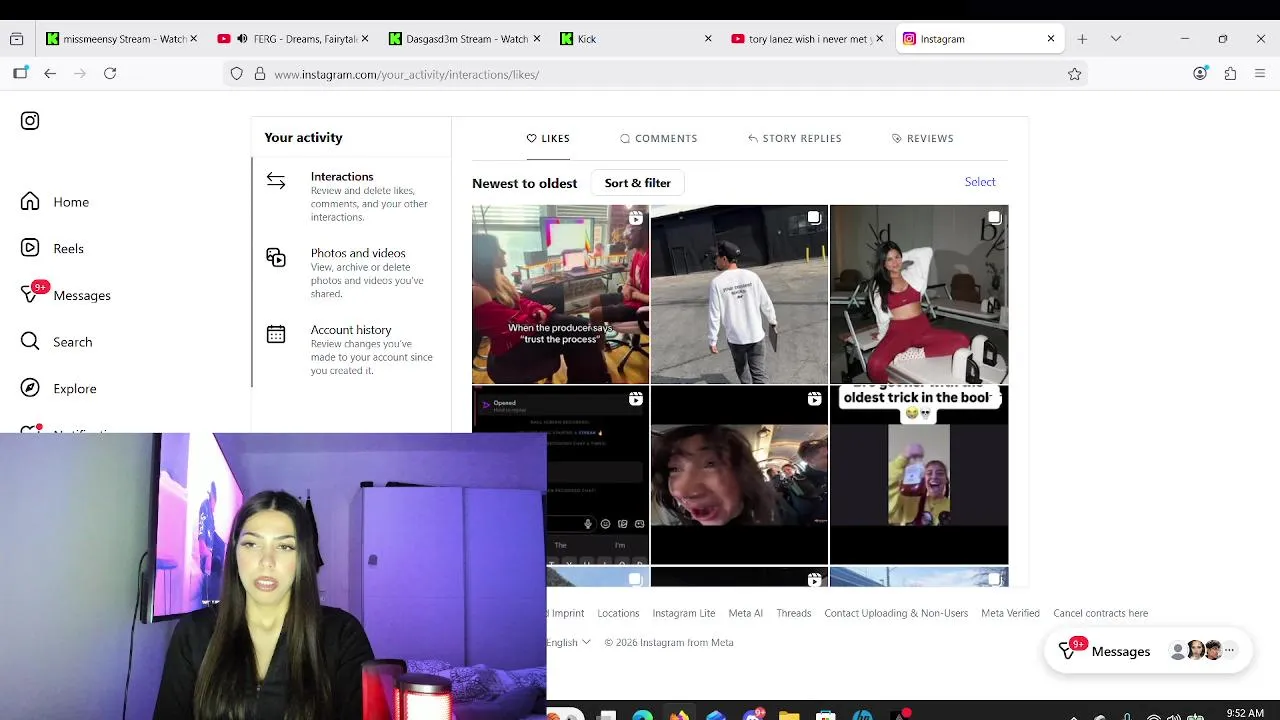Open the Instagram Lite footer link
Screen dimensions: 1280x720
(684, 613)
